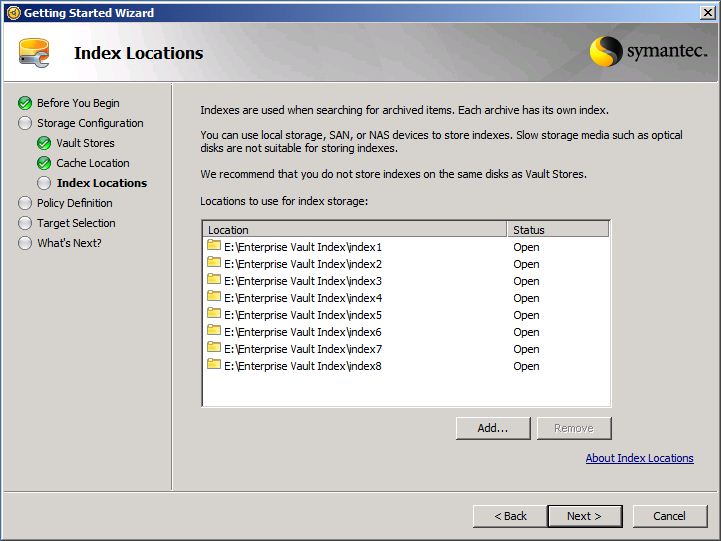Select E:\Enterprise Vault Index\index6 location
Image resolution: width=721 pixels, height=541 pixels.
pos(303,332)
